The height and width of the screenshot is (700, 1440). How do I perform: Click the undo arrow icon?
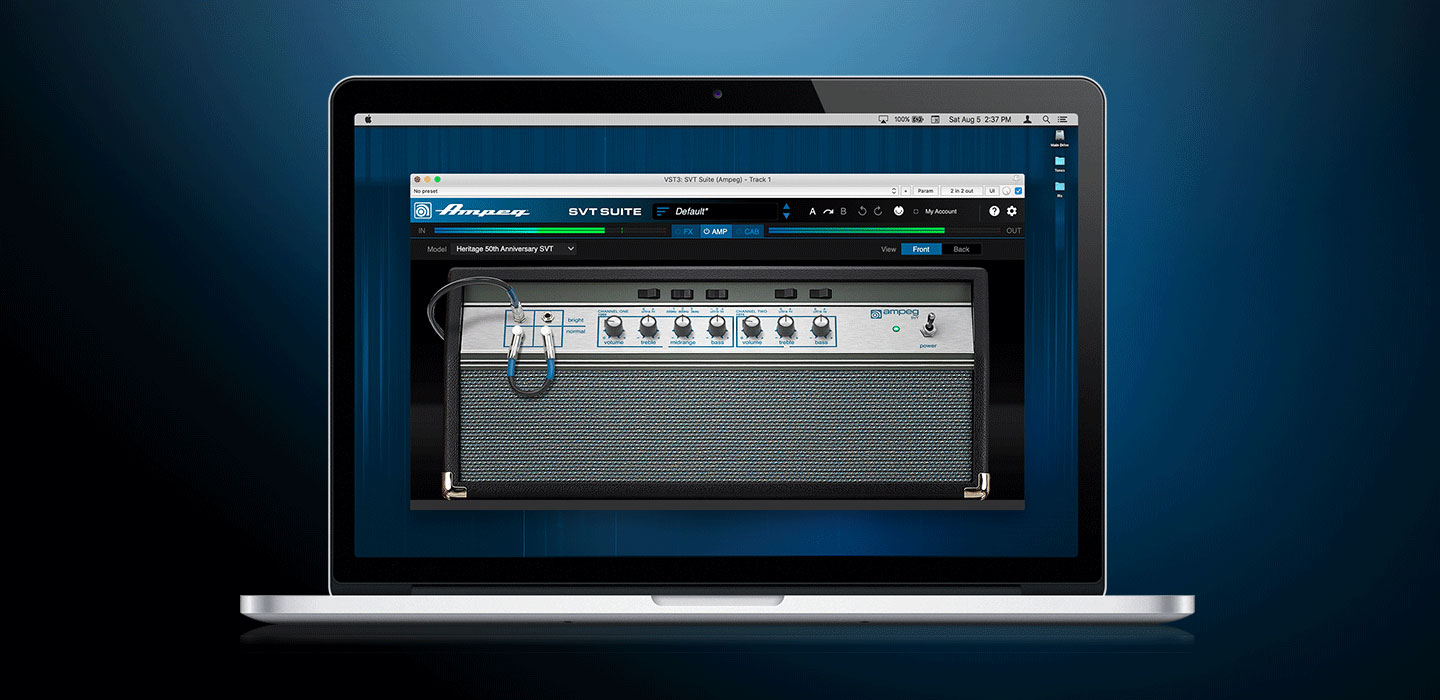(x=862, y=211)
